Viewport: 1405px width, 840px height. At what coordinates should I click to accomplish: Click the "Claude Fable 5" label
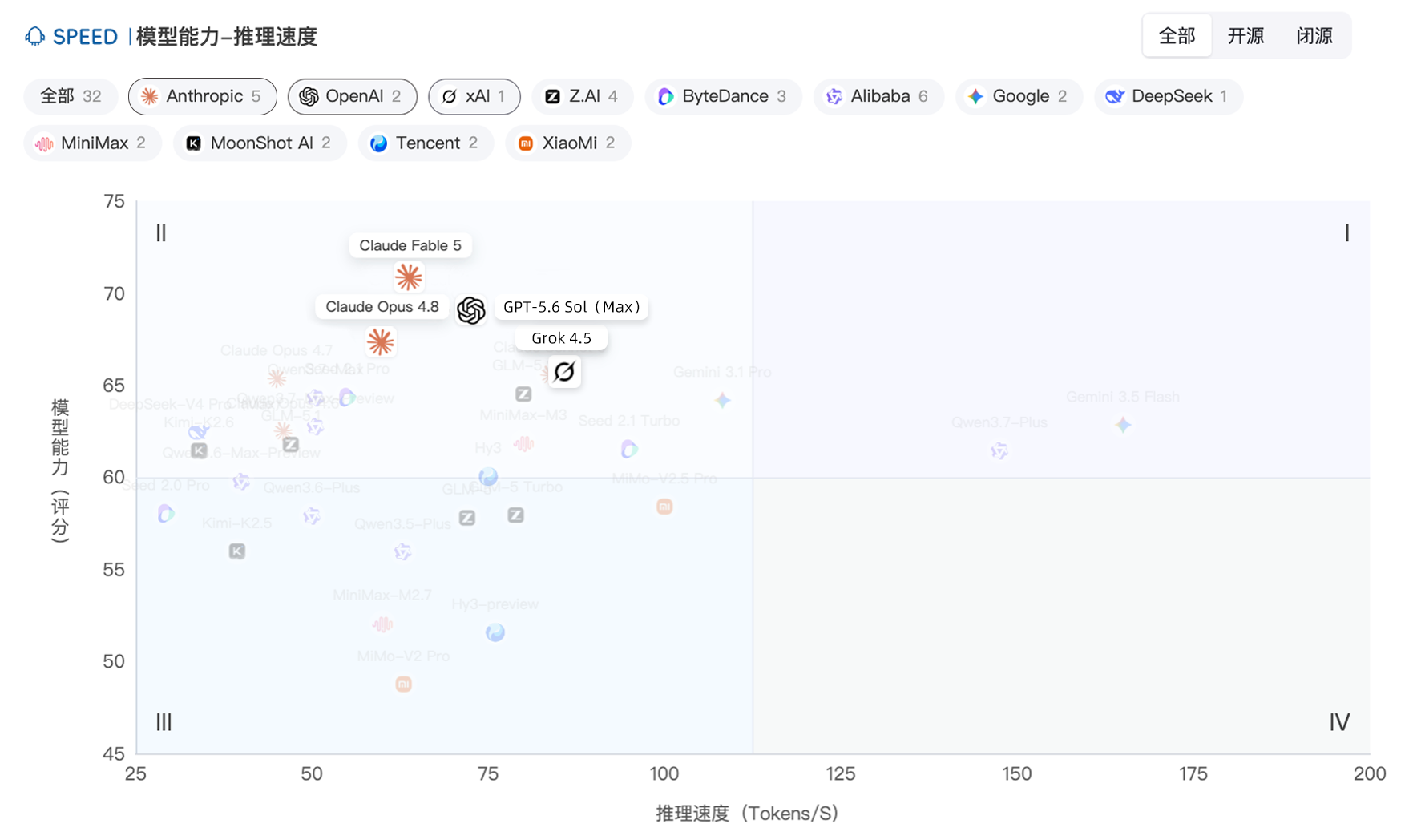410,245
